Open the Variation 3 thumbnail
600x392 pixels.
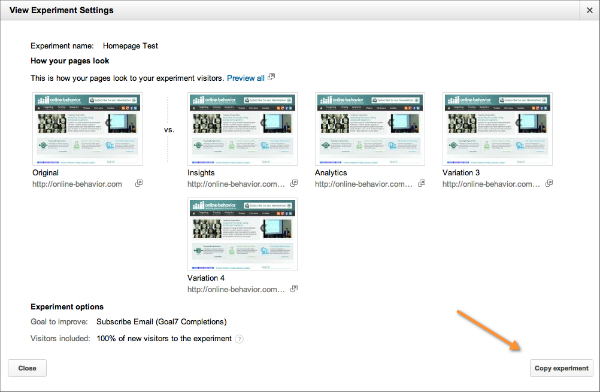pyautogui.click(x=497, y=129)
